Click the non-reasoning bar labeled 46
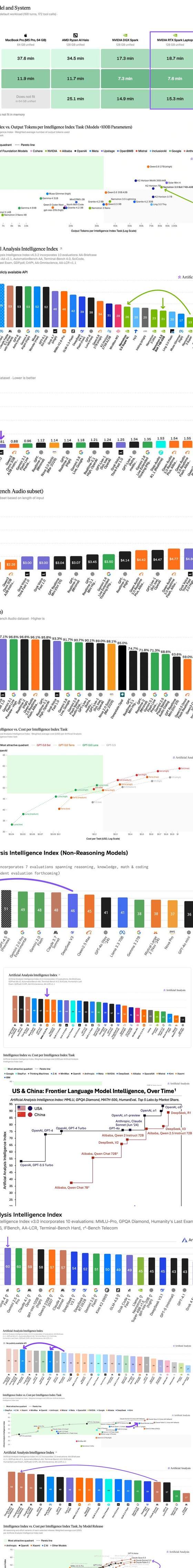 click(x=73, y=910)
